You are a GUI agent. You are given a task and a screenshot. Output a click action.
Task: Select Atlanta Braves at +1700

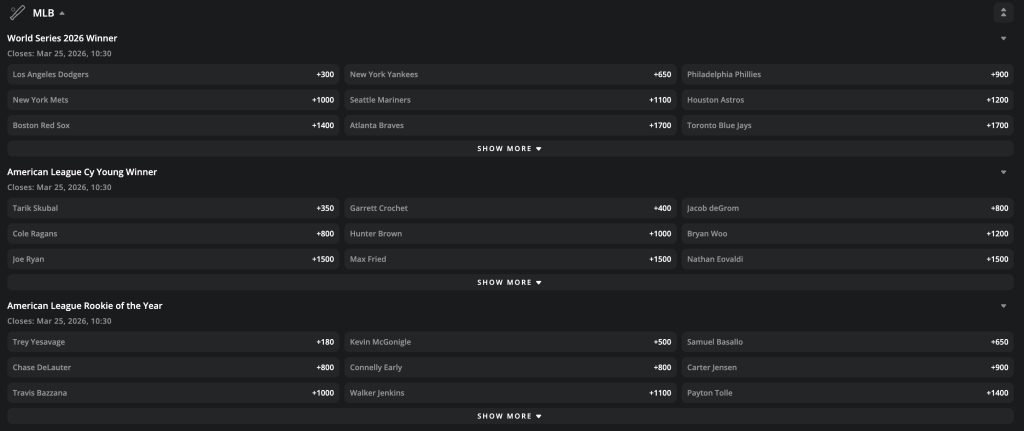(x=510, y=125)
